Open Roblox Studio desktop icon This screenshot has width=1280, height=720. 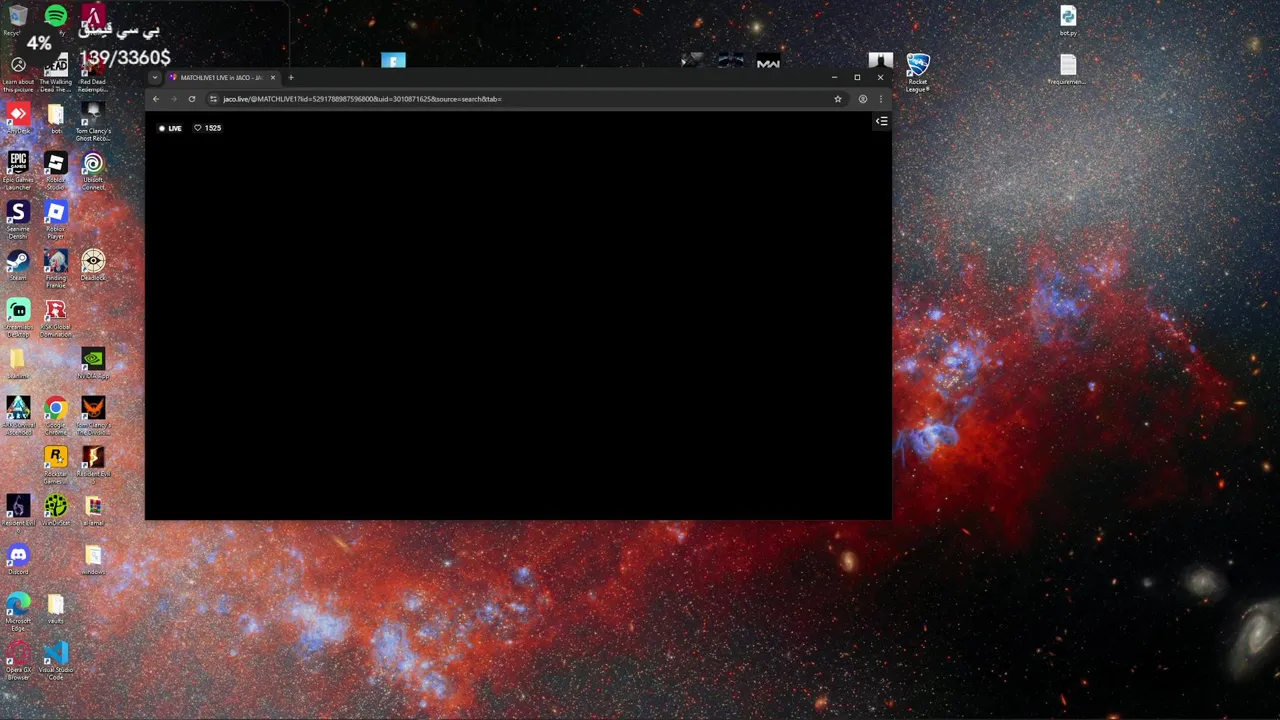click(x=56, y=170)
